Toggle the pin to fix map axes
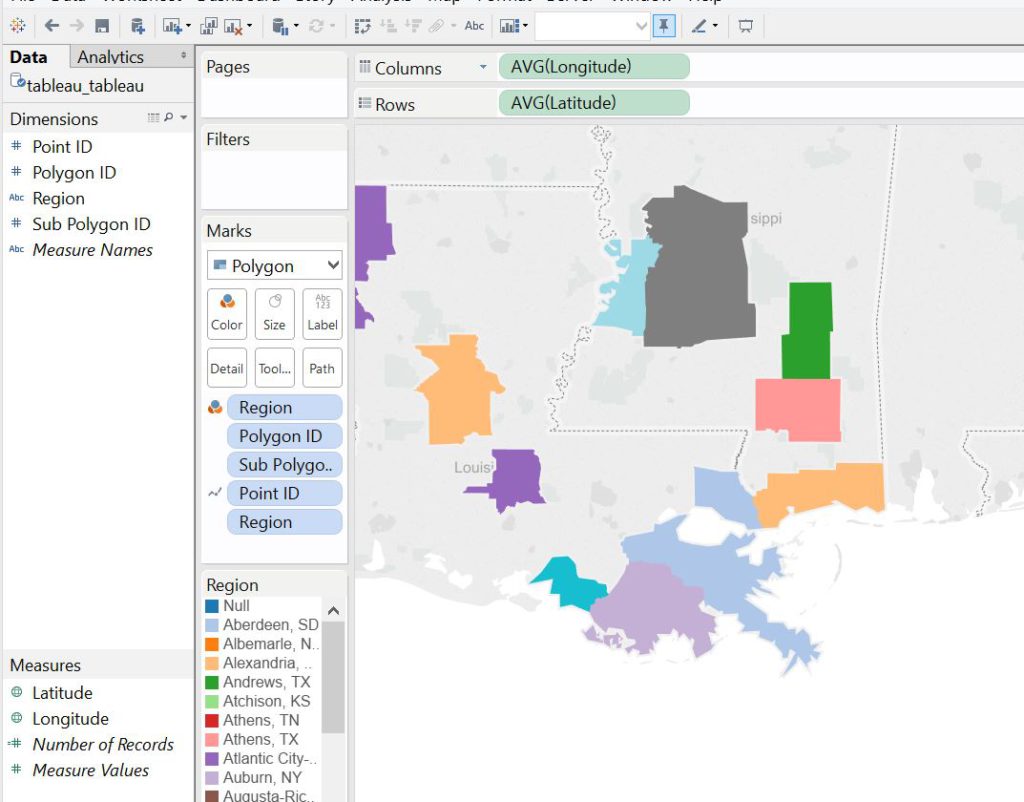Screen dimensions: 1024x802 coord(664,27)
